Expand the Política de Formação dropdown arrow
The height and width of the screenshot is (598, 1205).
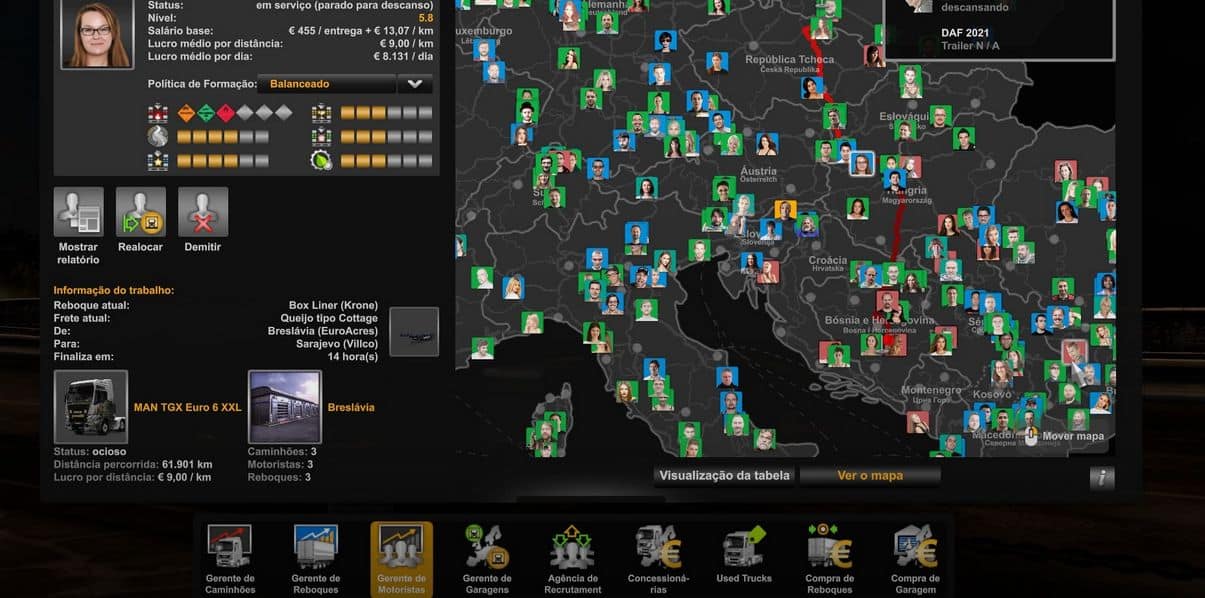[x=415, y=84]
